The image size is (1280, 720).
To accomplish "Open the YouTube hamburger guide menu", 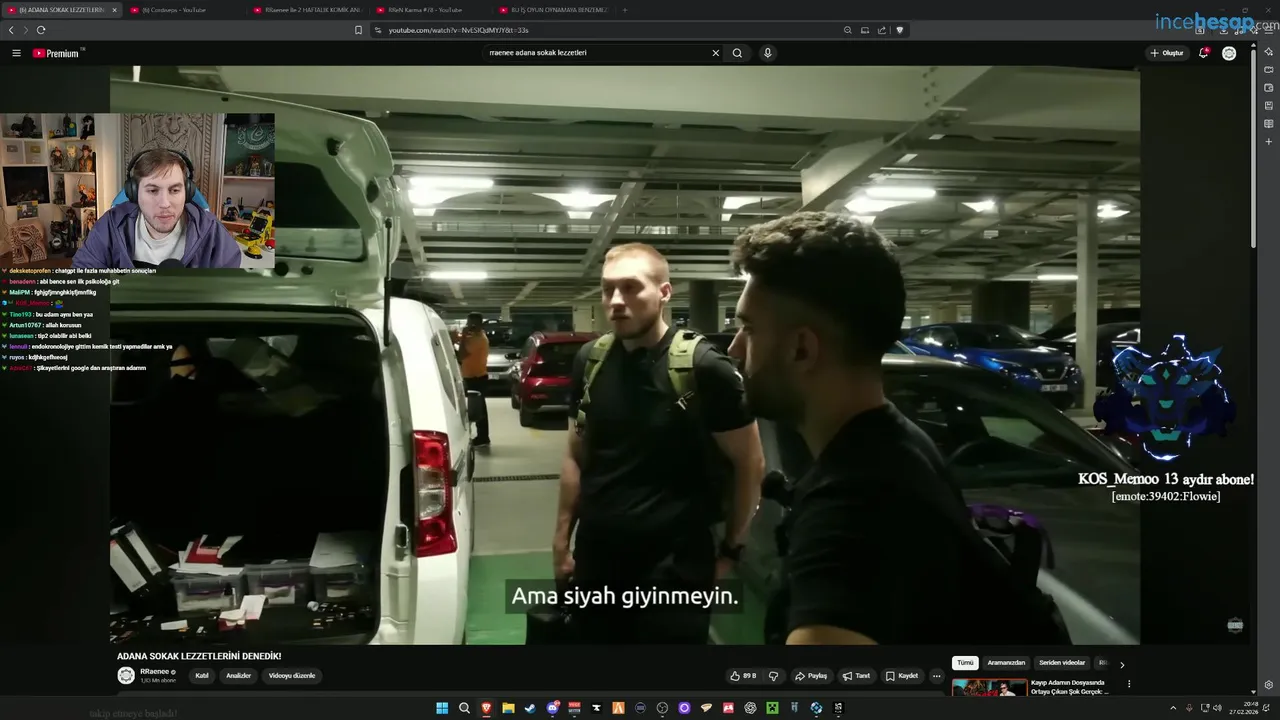I will [16, 53].
